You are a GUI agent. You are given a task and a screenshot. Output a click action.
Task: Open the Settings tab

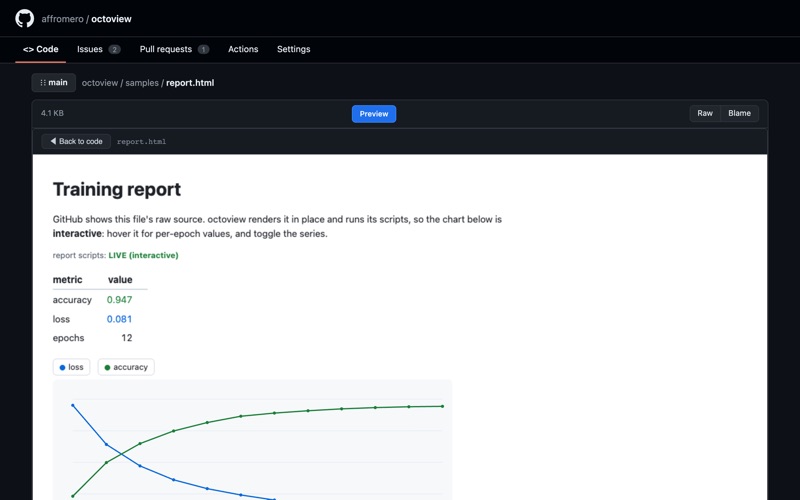point(293,49)
